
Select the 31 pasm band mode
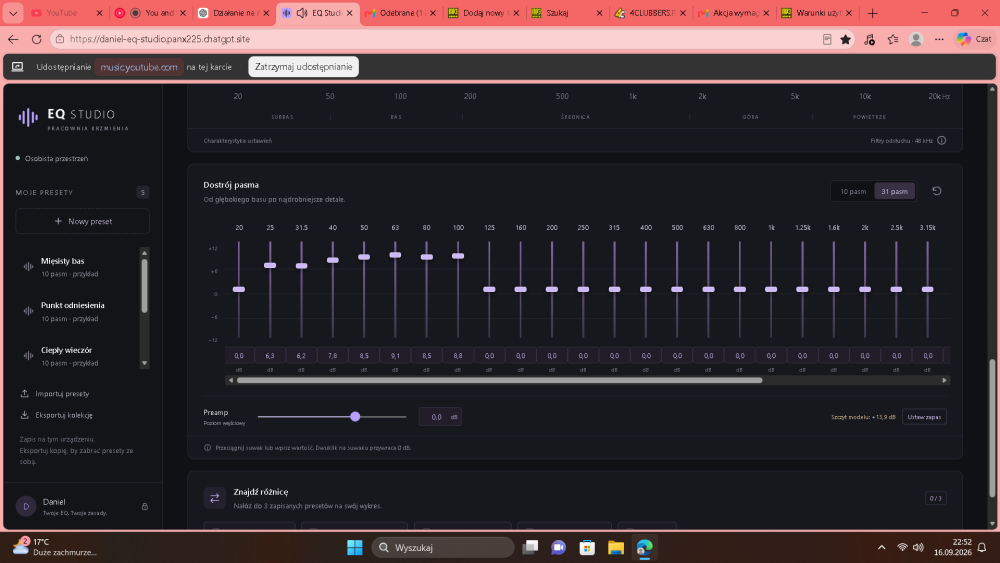[x=895, y=191]
